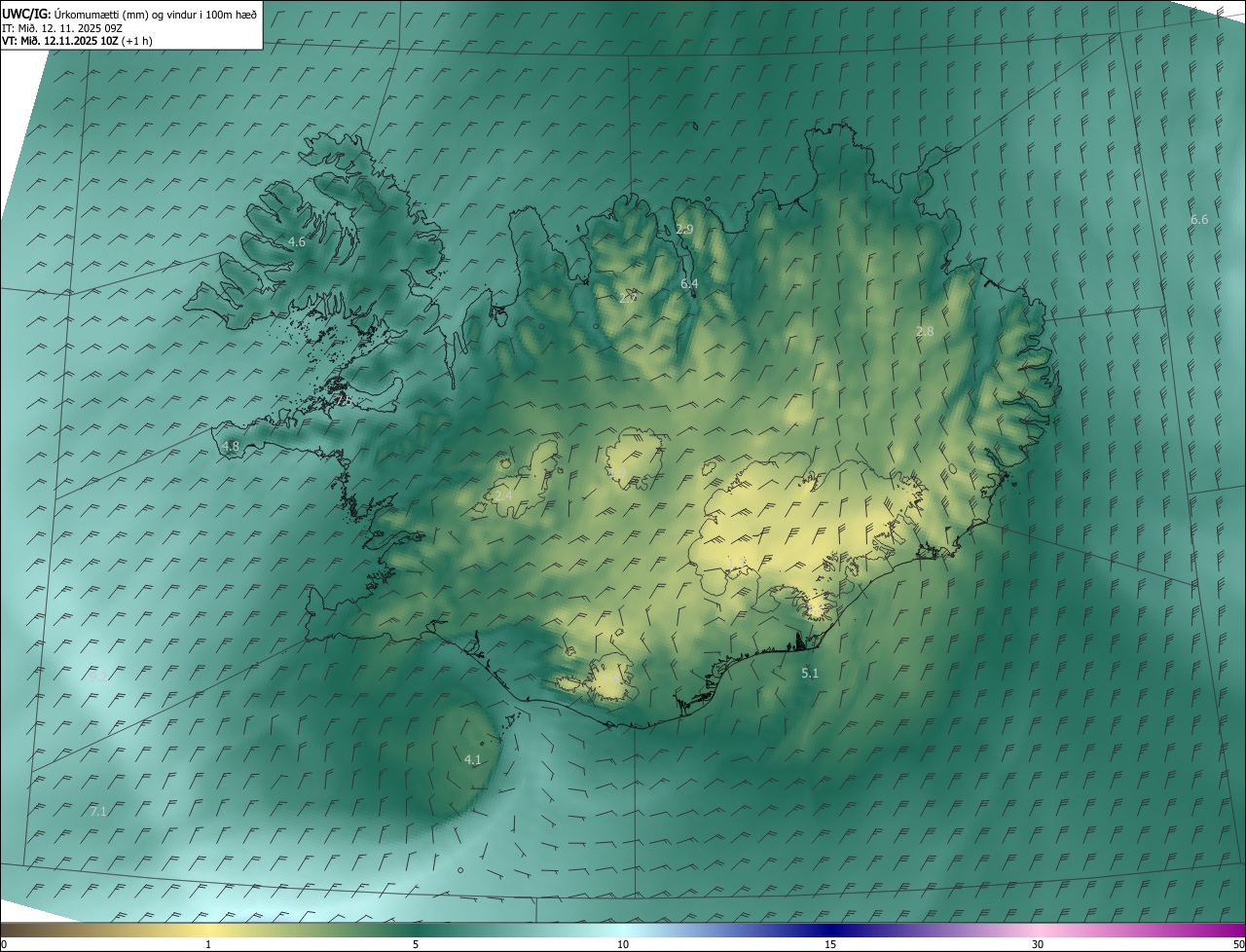Click the 7.1 value label in the southwest sea

coord(98,811)
